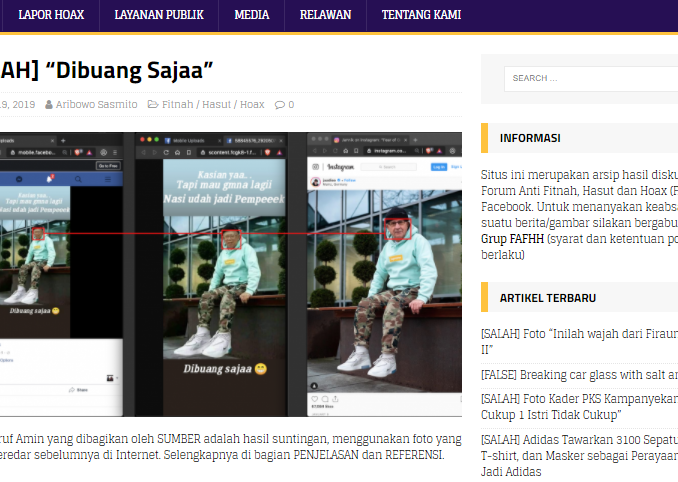Viewport: 678px width, 482px height.
Task: Click the comments bubble icon
Action: click(x=280, y=105)
